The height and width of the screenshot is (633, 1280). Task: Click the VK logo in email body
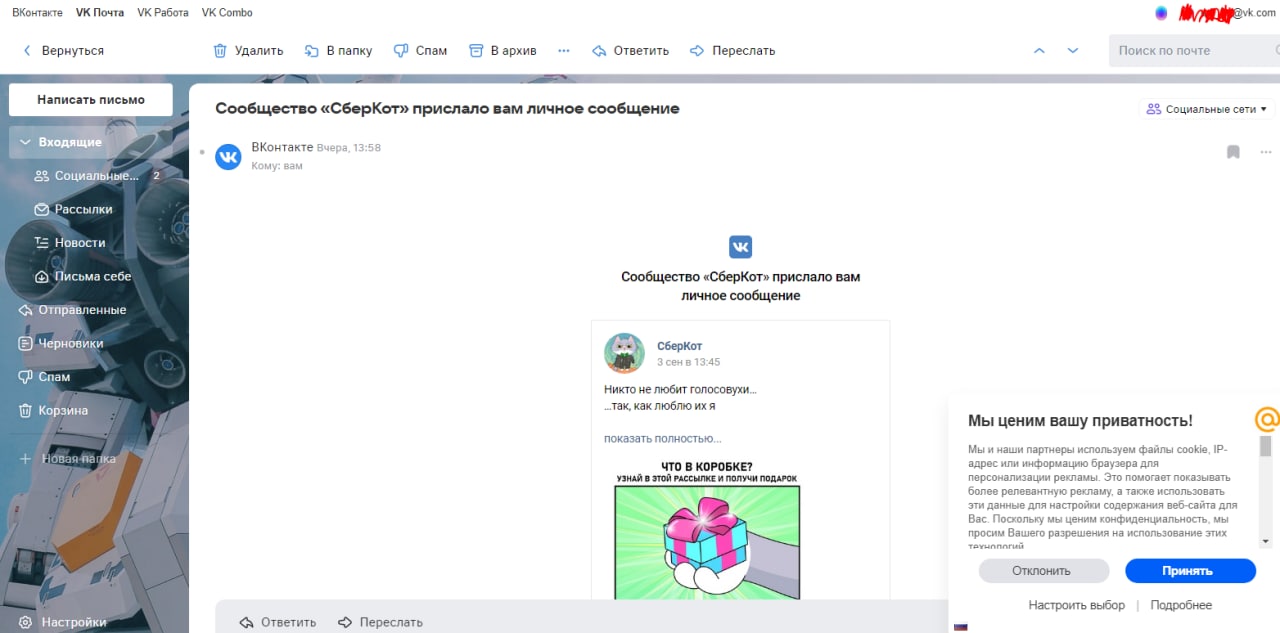pyautogui.click(x=740, y=247)
